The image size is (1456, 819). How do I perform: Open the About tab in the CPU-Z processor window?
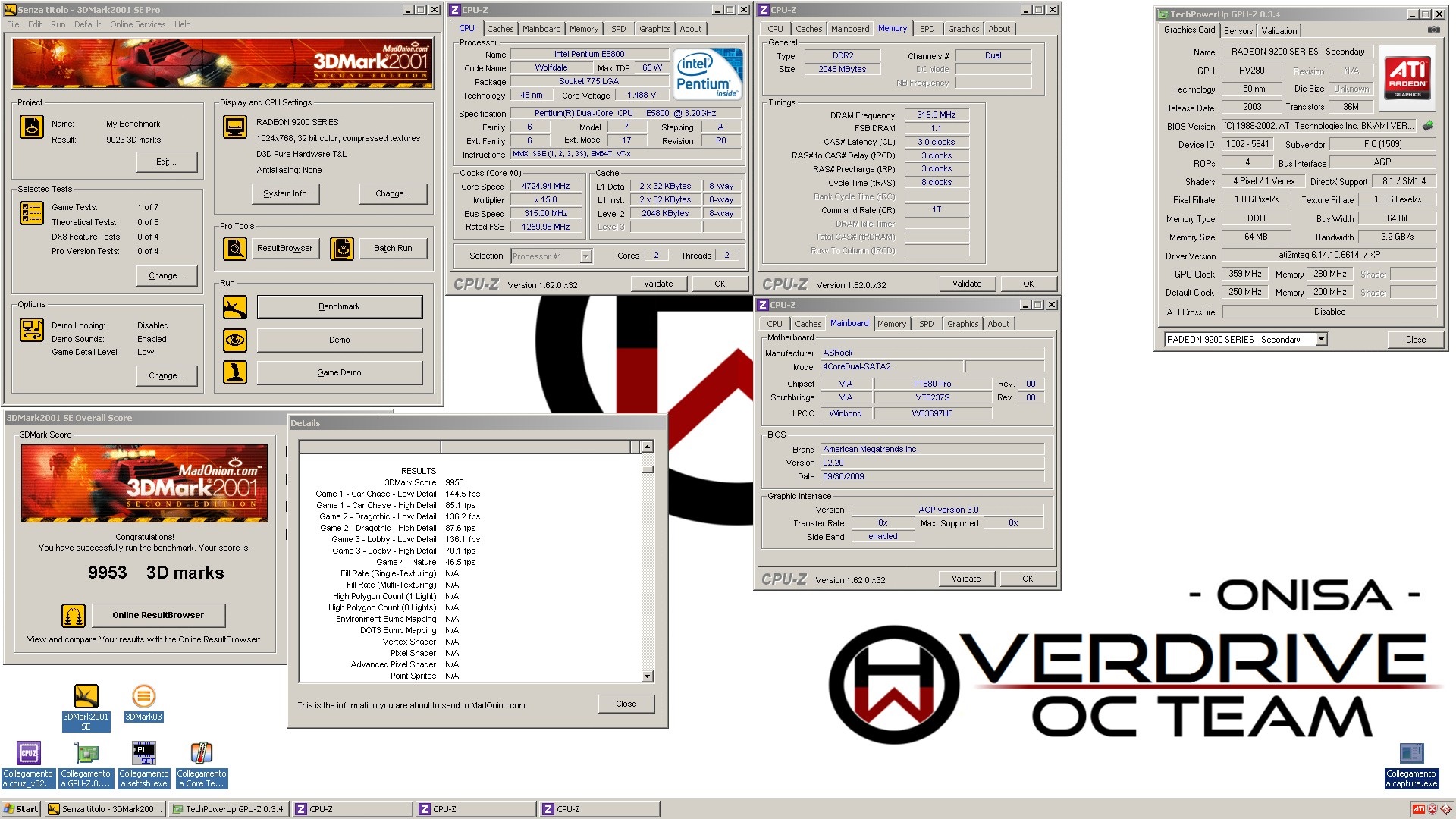pyautogui.click(x=690, y=29)
